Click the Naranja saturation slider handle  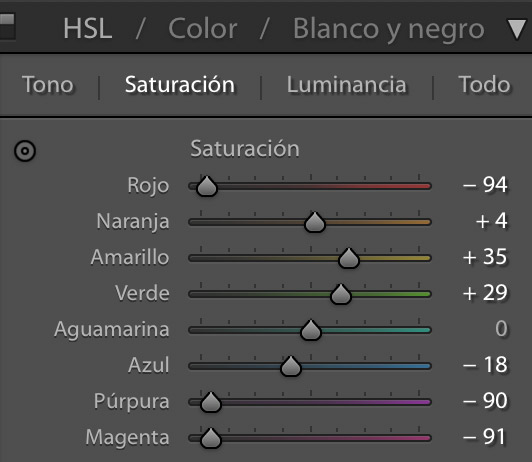point(315,222)
